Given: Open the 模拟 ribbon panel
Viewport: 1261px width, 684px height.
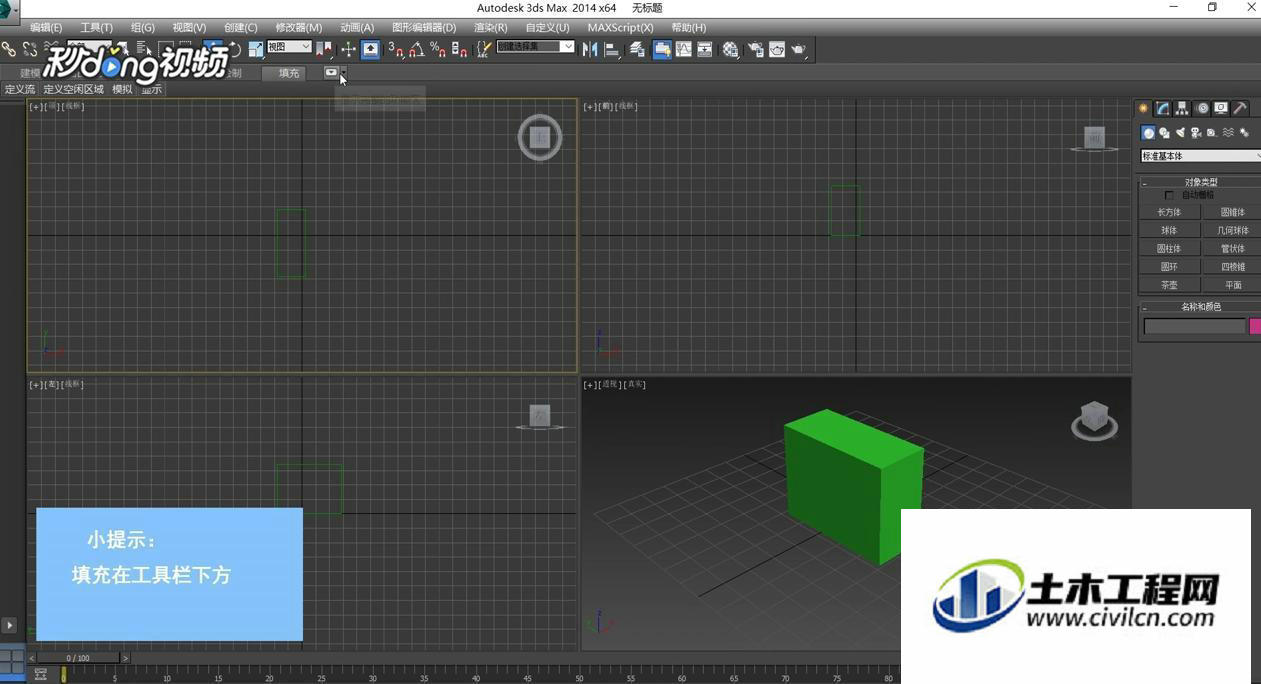Looking at the screenshot, I should tap(122, 89).
